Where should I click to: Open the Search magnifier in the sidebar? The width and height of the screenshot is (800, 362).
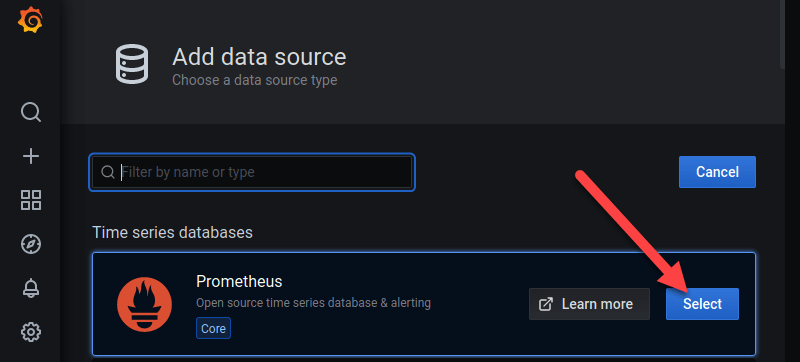click(31, 112)
